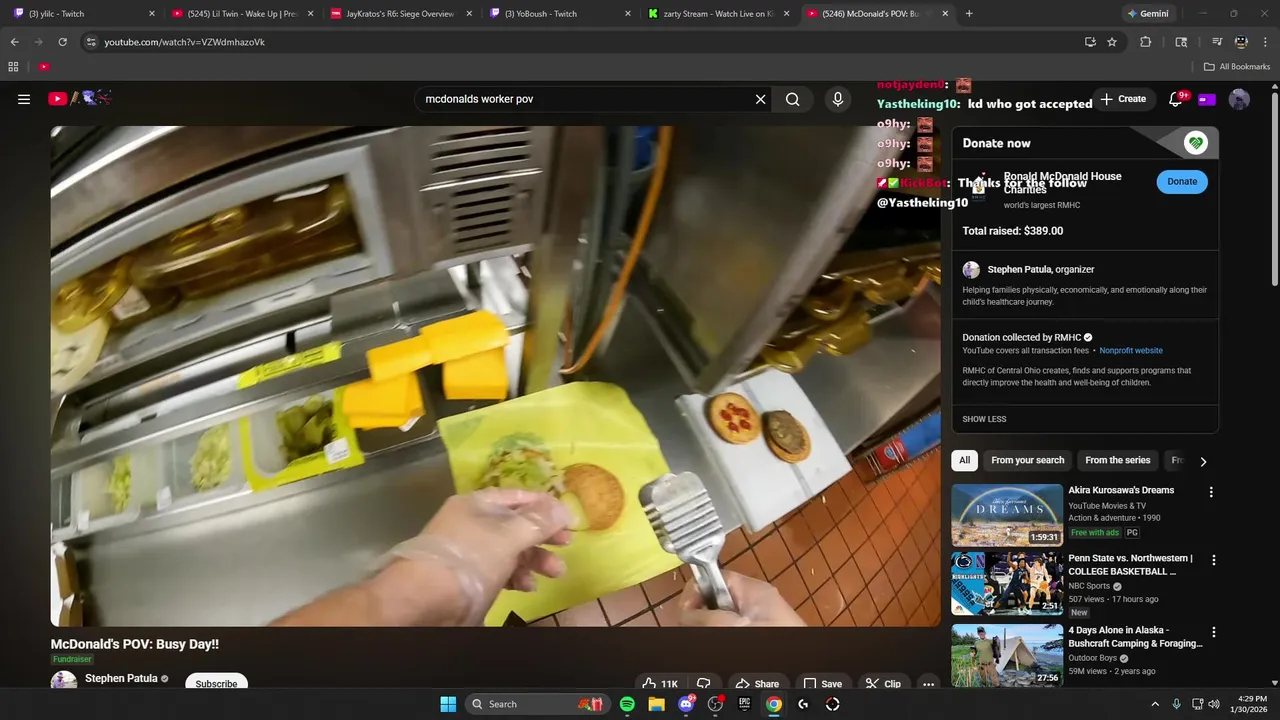Open the volume icon in system tray
Viewport: 1280px width, 720px height.
click(x=1213, y=704)
